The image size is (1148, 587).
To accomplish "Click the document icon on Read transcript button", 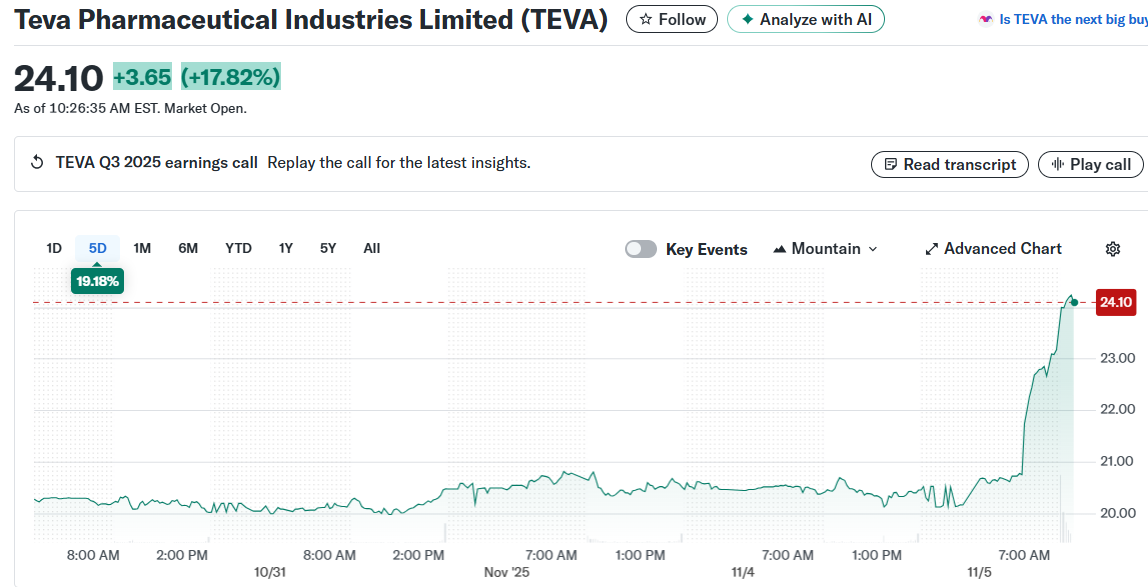I will pyautogui.click(x=889, y=164).
